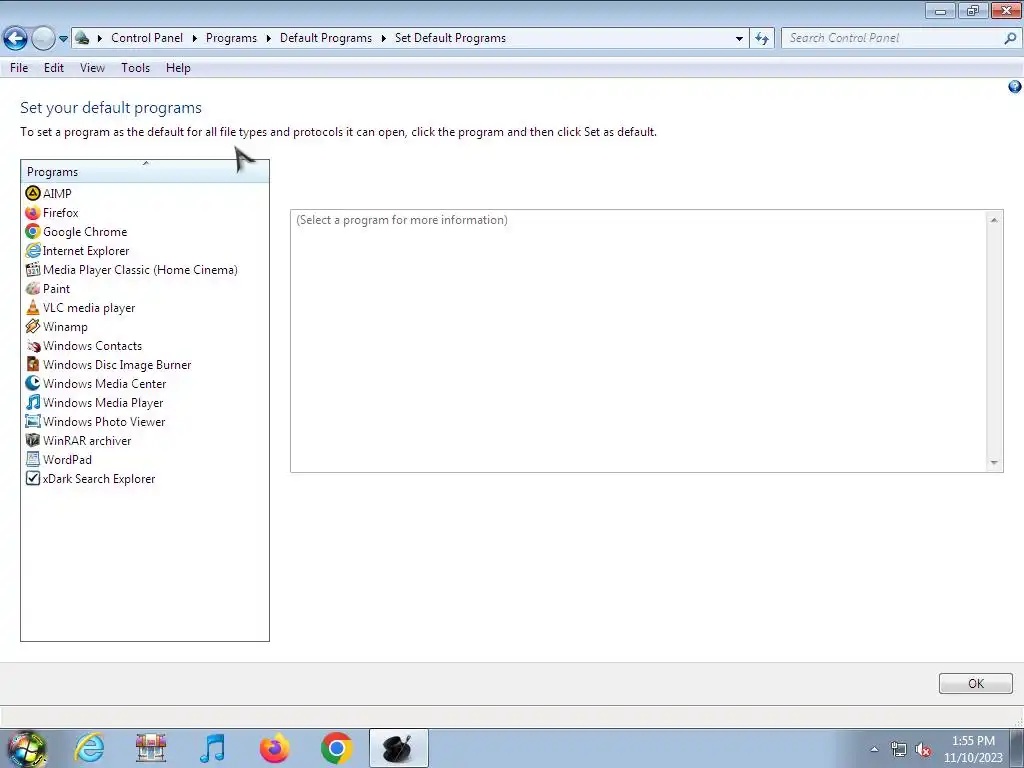1024x768 pixels.
Task: Open the Help menu
Action: coord(178,68)
